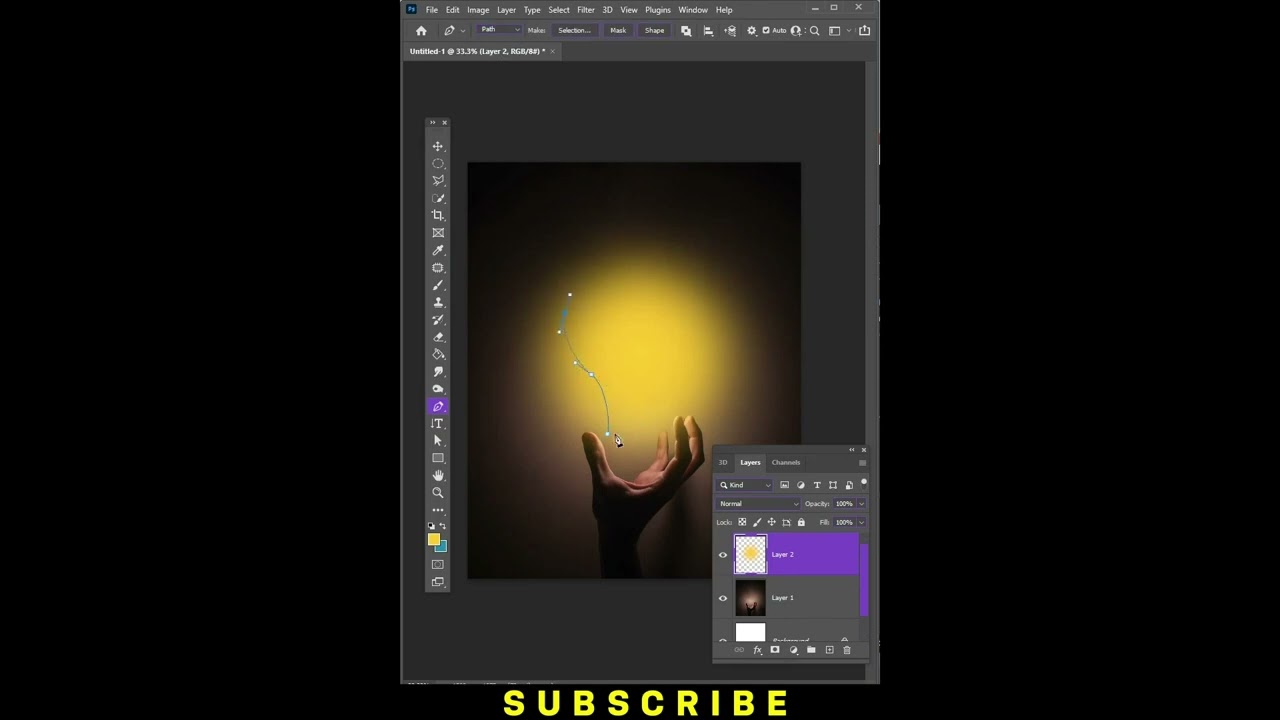The height and width of the screenshot is (720, 1280).
Task: Click the Home icon in options bar
Action: pyautogui.click(x=421, y=30)
